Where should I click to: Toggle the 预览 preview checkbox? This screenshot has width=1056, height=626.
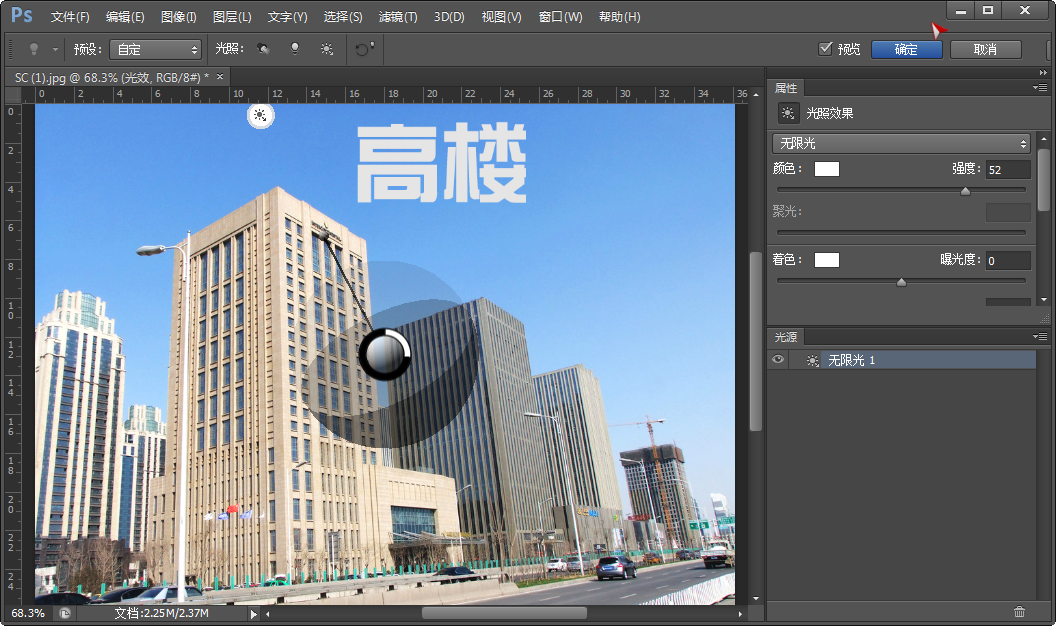click(825, 48)
